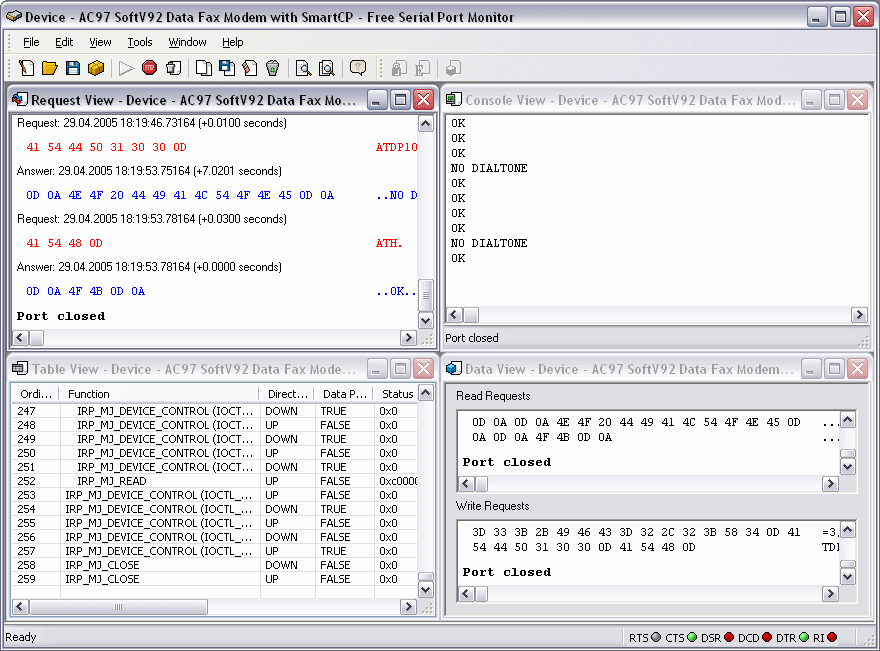Click the DSR red indicator light
This screenshot has height=651, width=880.
tap(729, 637)
